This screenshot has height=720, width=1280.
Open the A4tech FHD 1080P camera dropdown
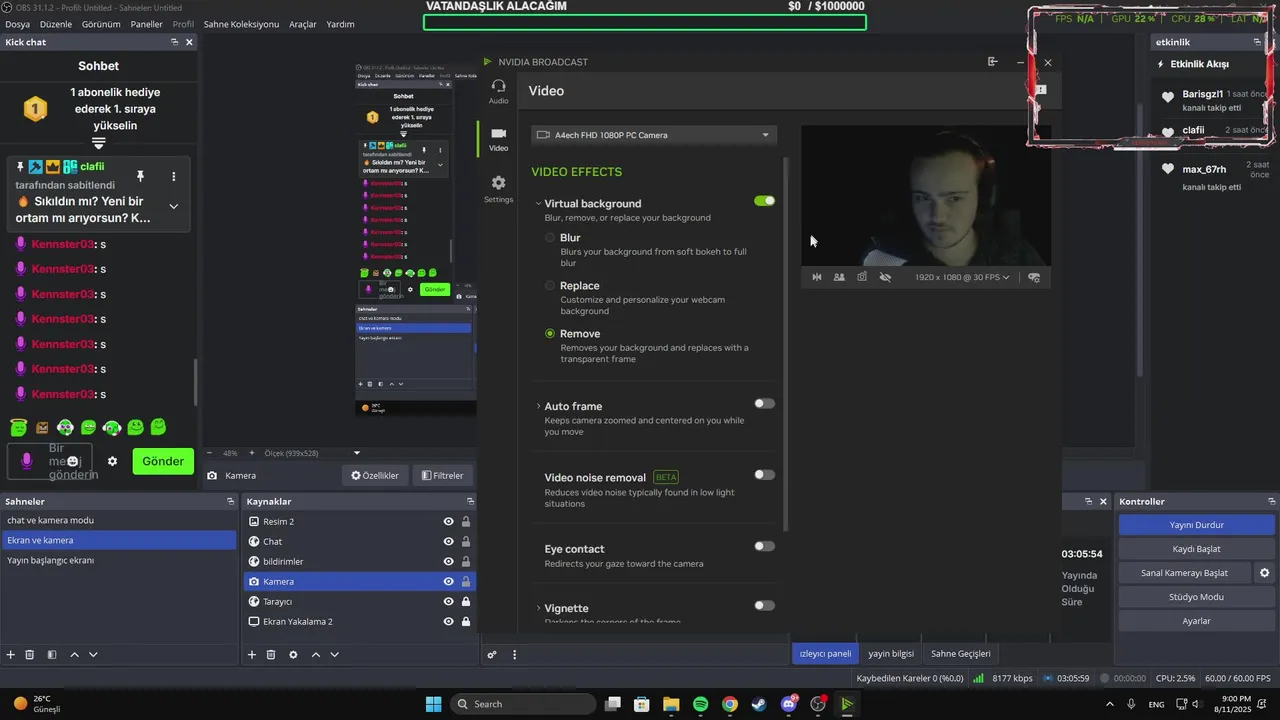654,135
